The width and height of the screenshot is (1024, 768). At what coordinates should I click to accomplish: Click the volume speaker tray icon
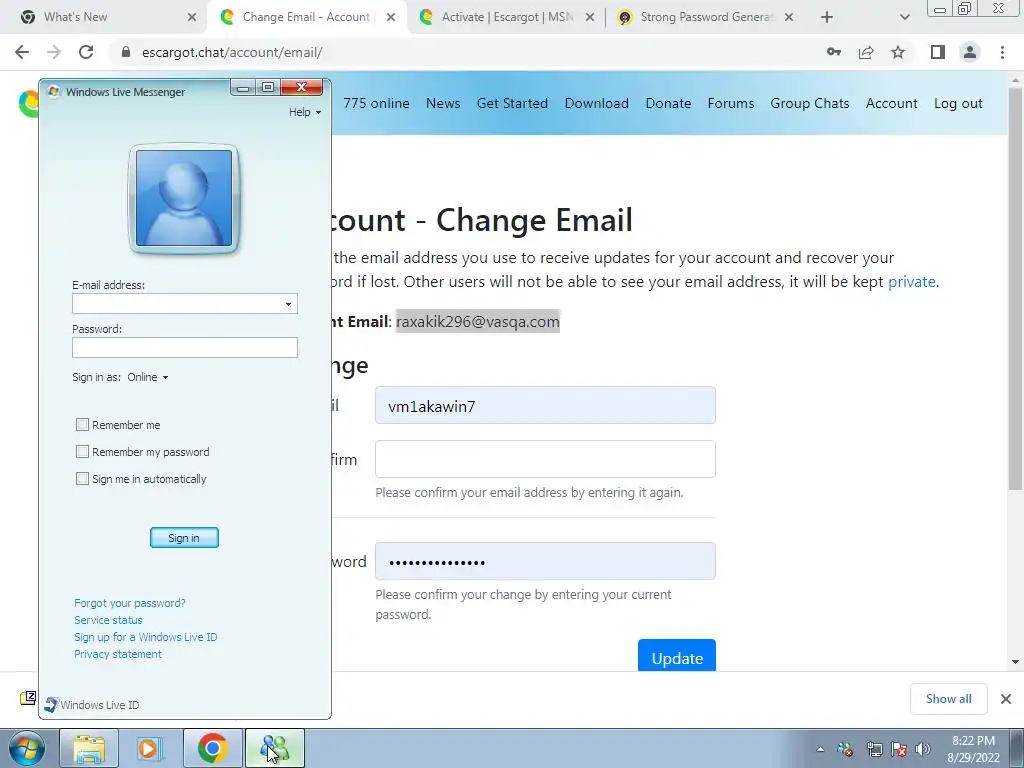pyautogui.click(x=923, y=749)
